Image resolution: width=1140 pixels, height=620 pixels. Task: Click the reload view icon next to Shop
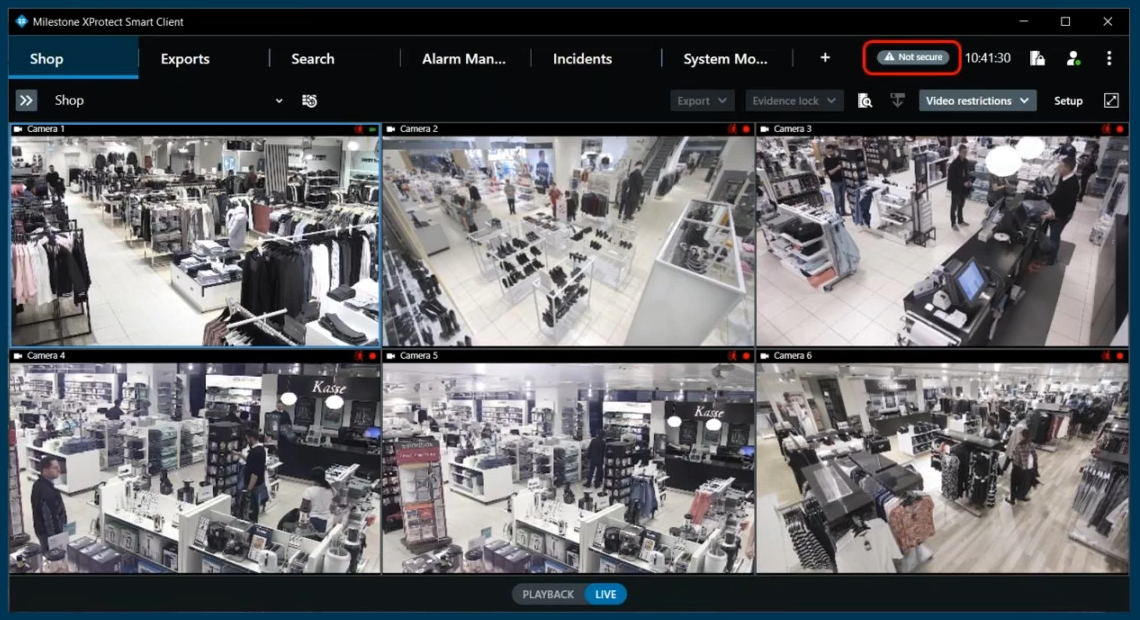tap(310, 100)
